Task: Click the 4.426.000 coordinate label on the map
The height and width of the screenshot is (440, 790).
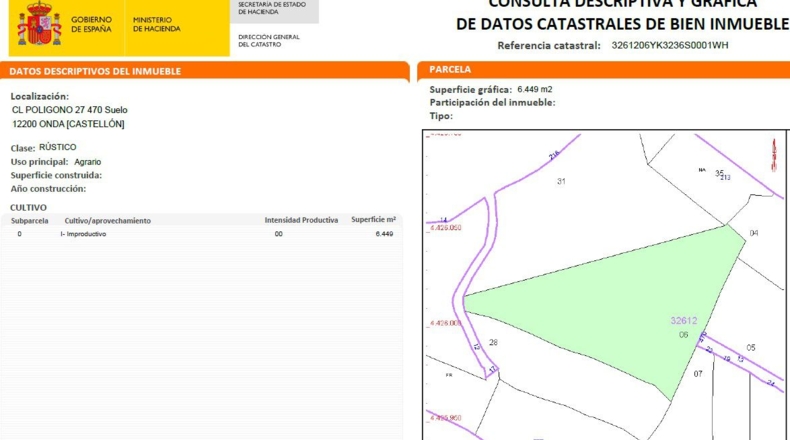Action: pyautogui.click(x=445, y=323)
